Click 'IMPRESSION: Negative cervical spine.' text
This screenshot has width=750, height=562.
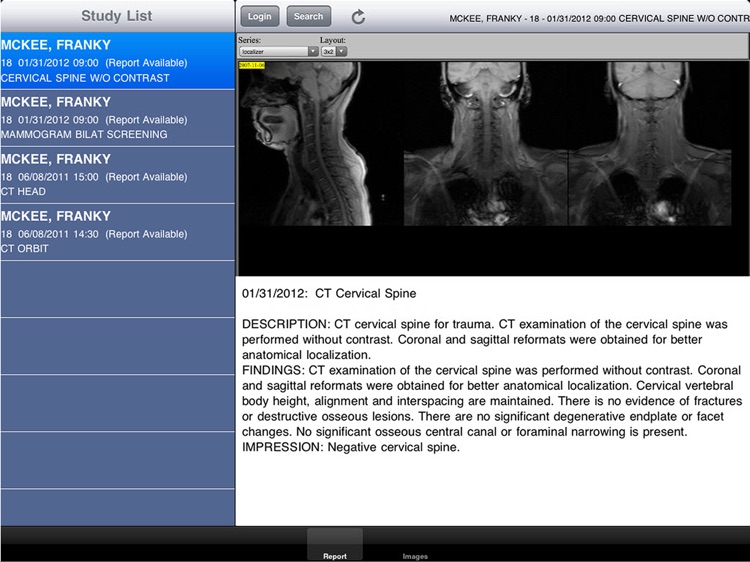(x=351, y=447)
